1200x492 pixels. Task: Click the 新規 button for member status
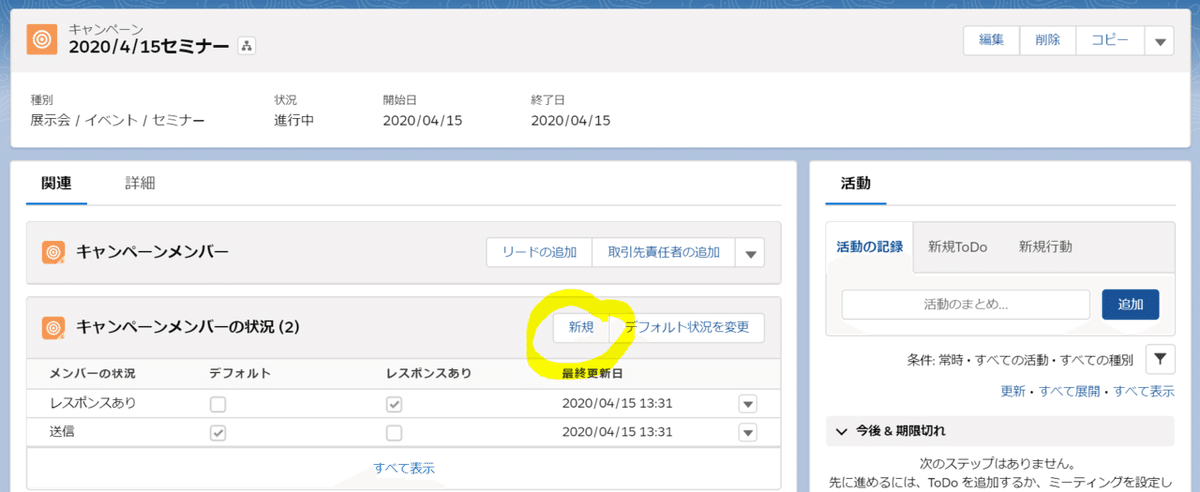click(x=581, y=328)
